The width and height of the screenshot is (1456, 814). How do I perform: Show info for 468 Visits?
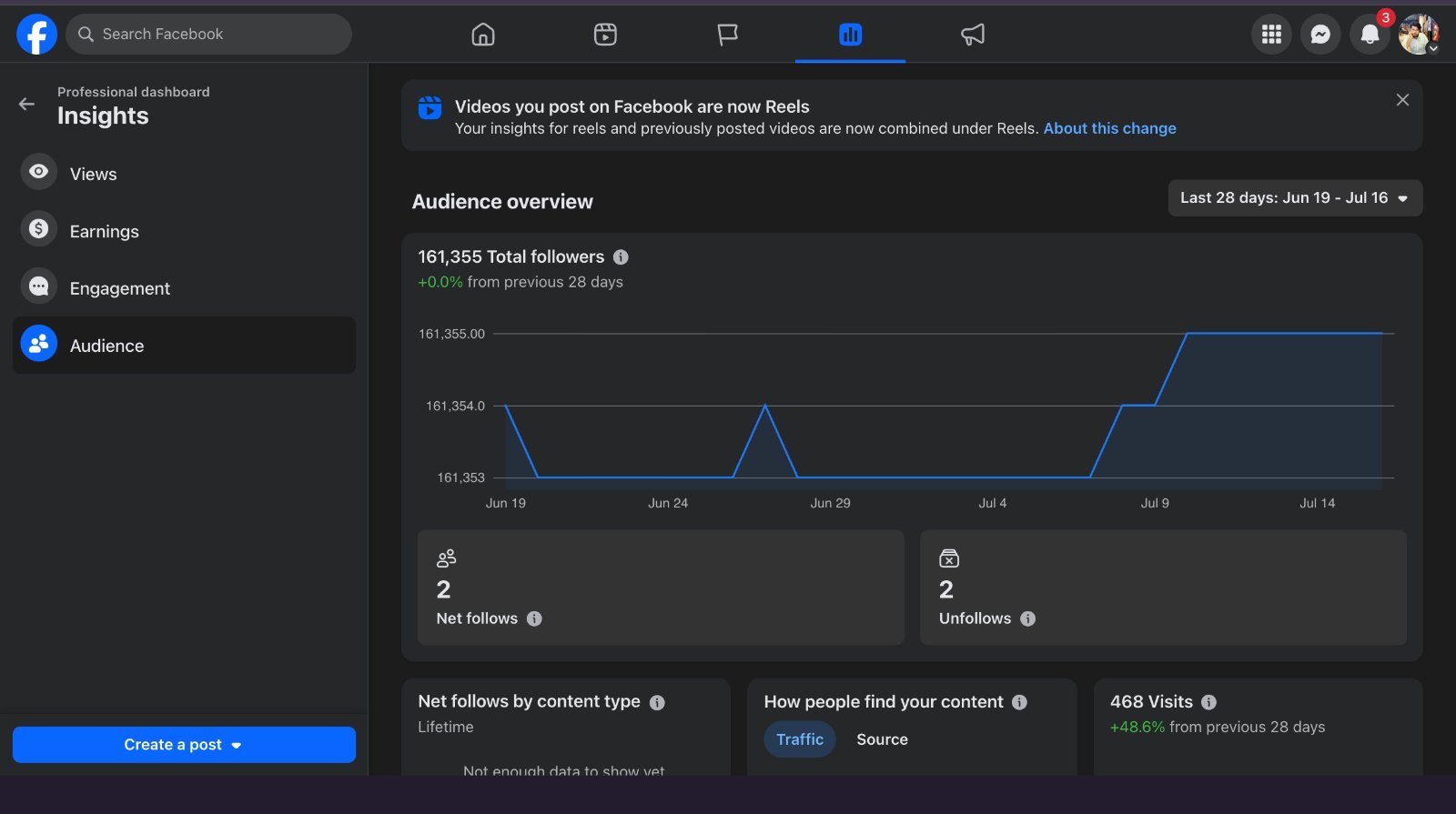click(1208, 702)
